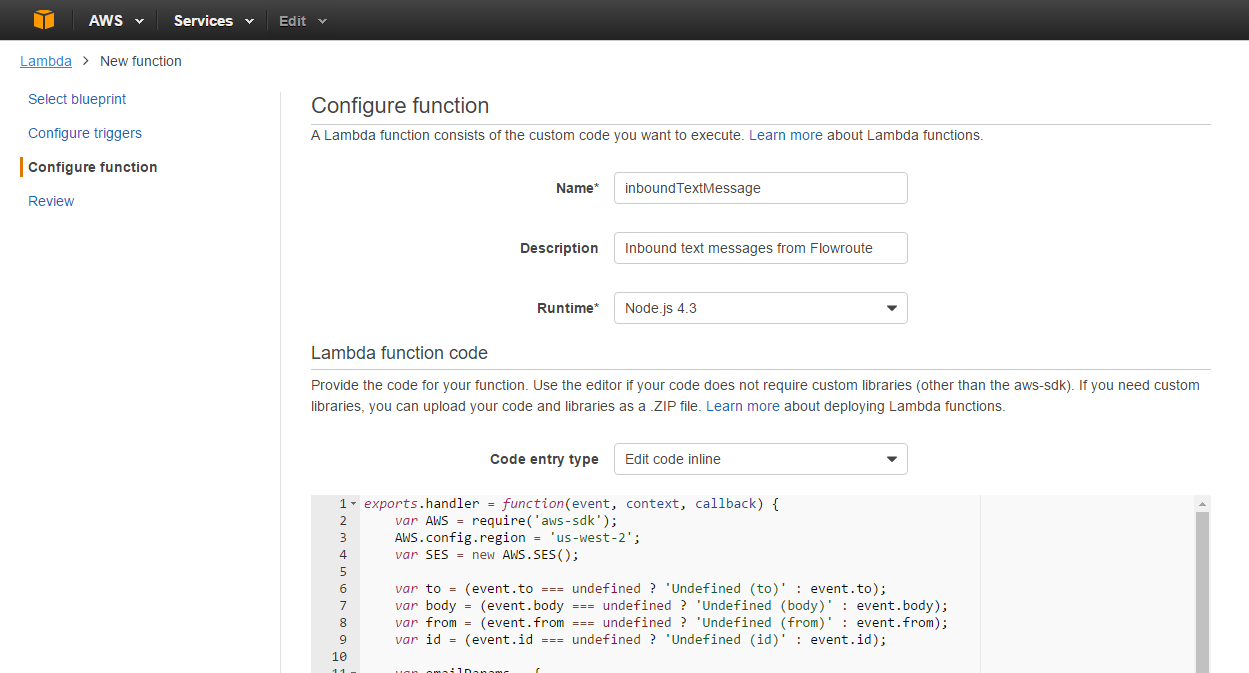Click code line 3 AWS.config.region

[x=517, y=537]
